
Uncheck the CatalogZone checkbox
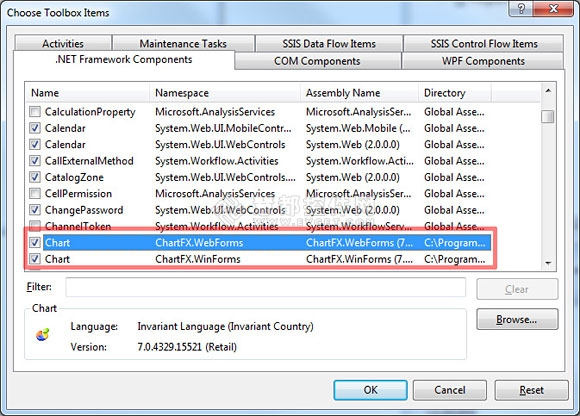pyautogui.click(x=35, y=177)
